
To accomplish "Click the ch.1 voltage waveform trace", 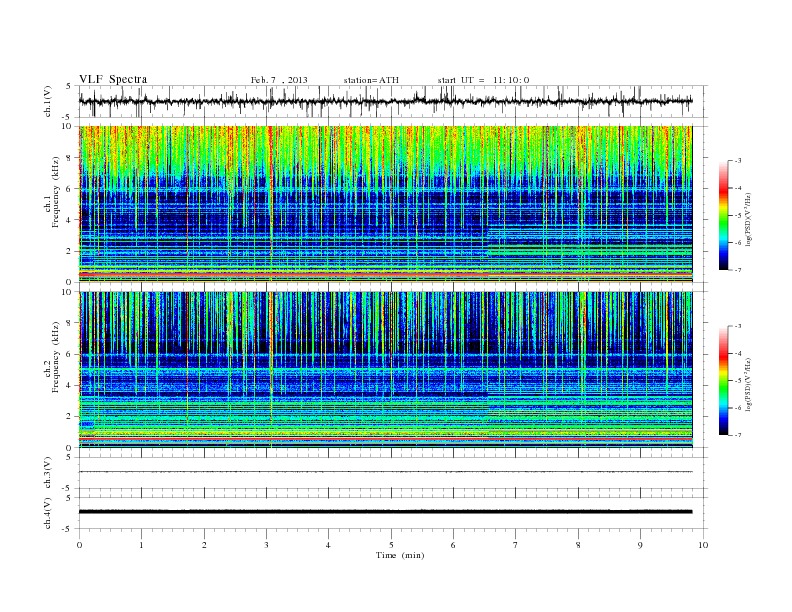I will click(x=385, y=101).
